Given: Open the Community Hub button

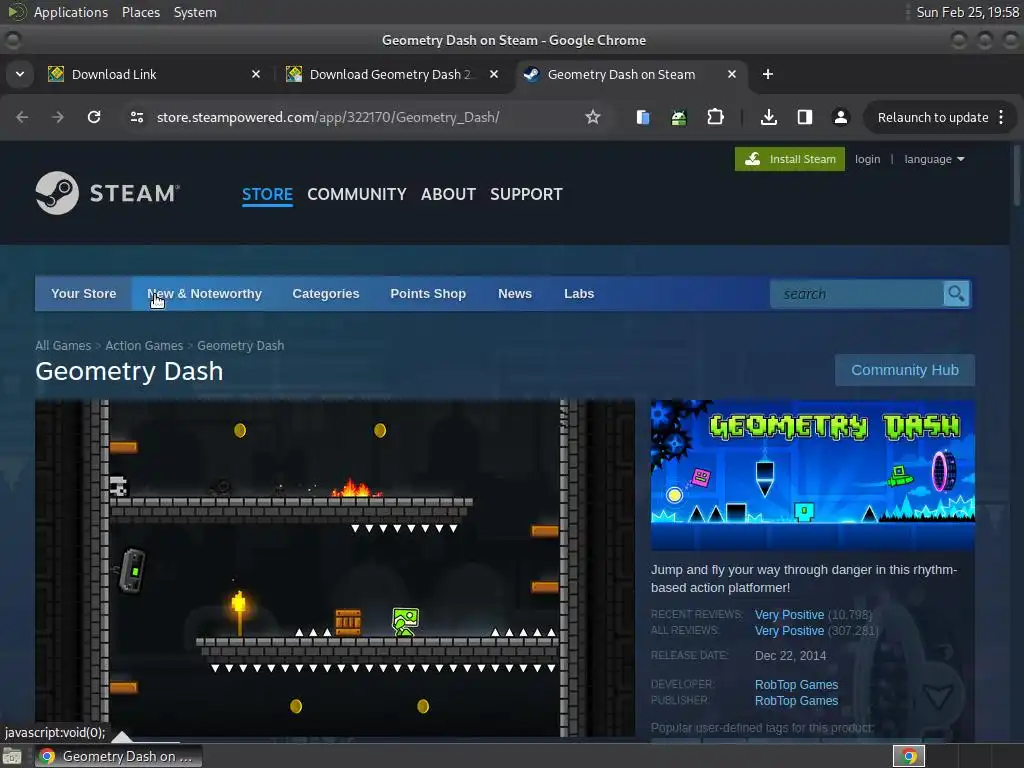Looking at the screenshot, I should (904, 370).
